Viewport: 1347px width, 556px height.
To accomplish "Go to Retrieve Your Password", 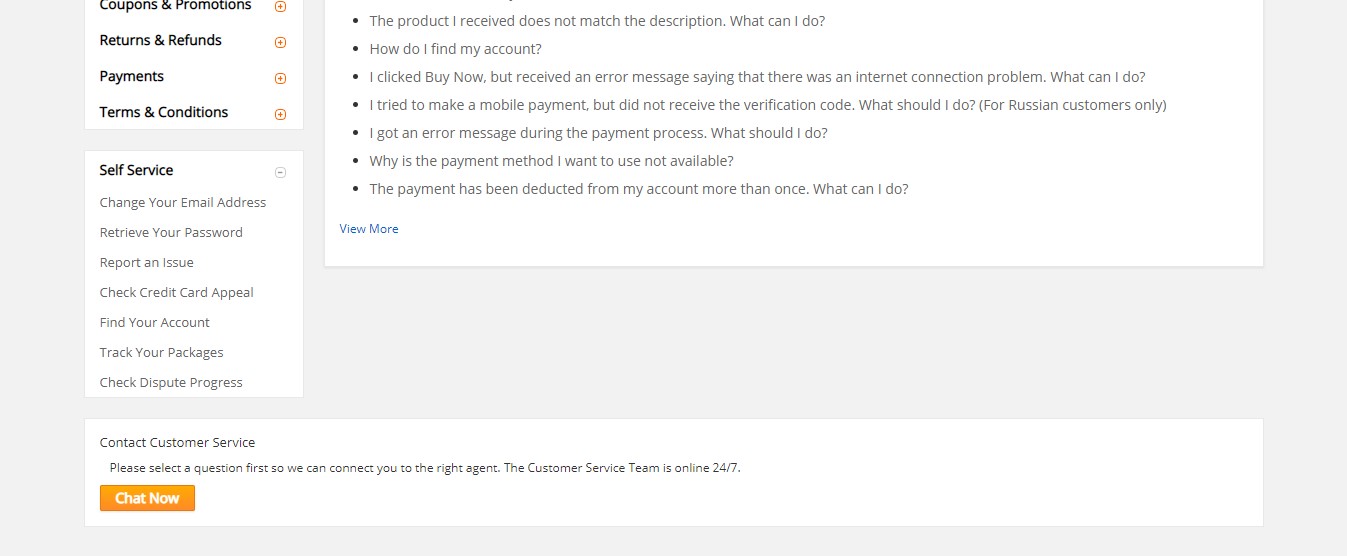I will (x=171, y=232).
